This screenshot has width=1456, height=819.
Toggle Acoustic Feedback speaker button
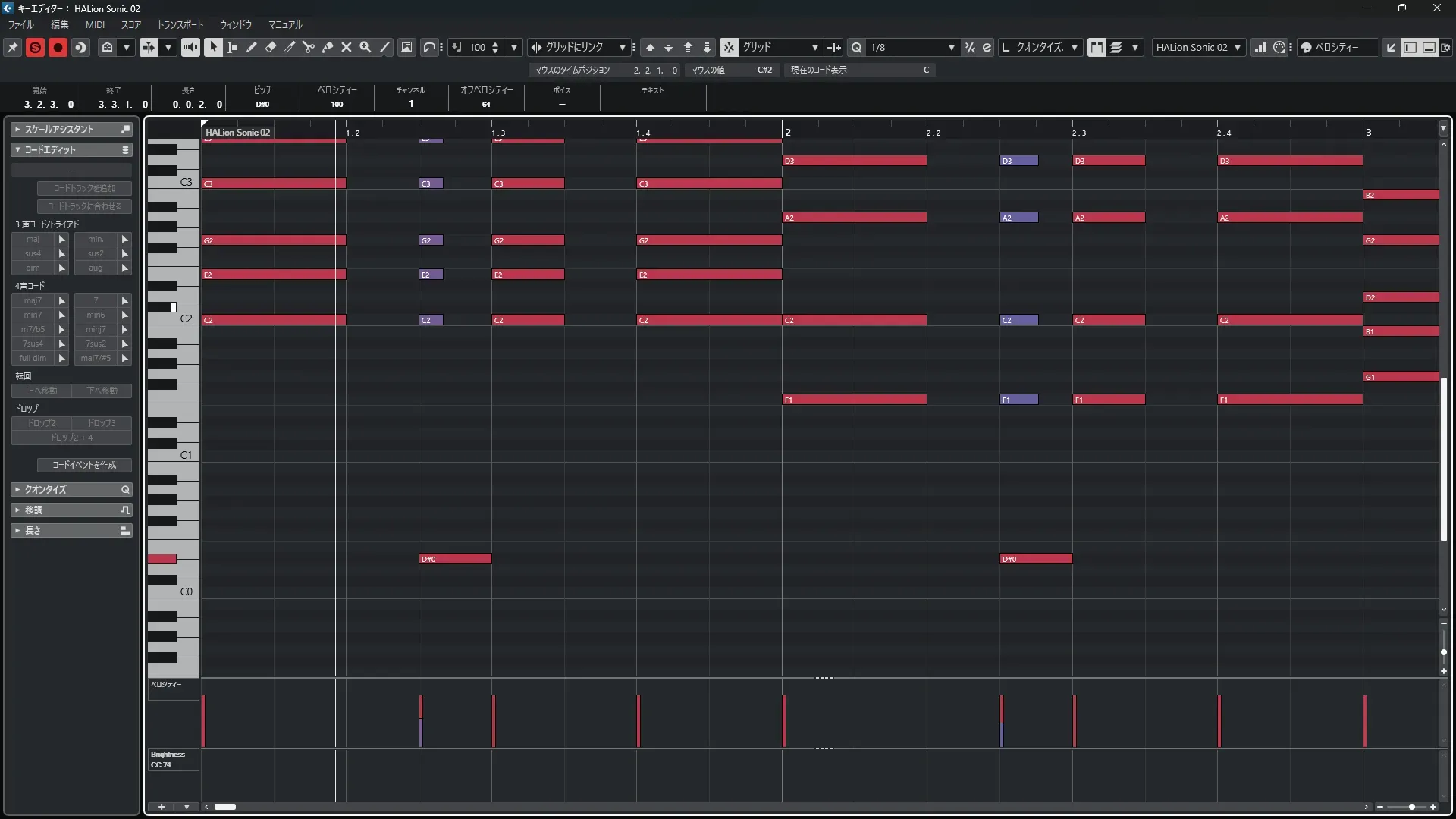(190, 47)
